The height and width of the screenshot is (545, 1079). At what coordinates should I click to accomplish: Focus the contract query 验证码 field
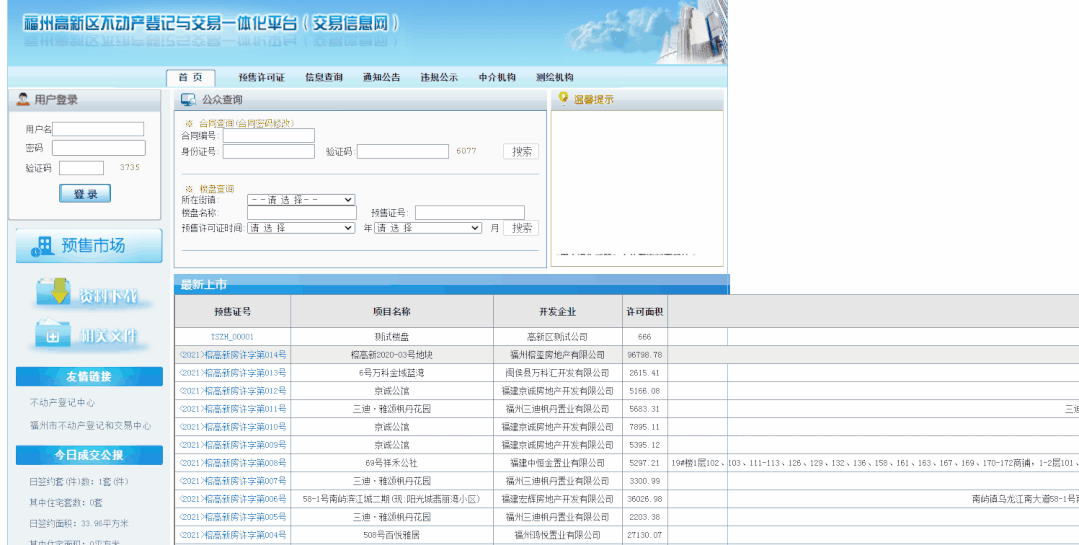pos(403,151)
